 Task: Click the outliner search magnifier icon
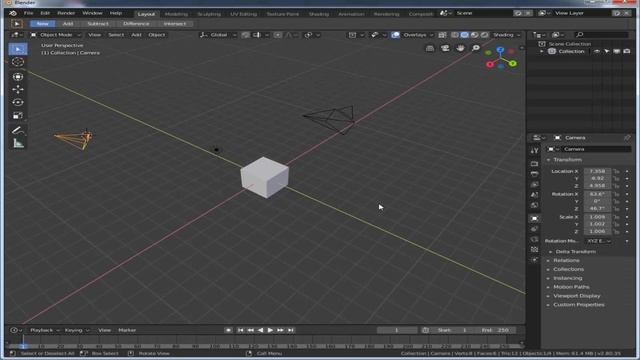[580, 35]
